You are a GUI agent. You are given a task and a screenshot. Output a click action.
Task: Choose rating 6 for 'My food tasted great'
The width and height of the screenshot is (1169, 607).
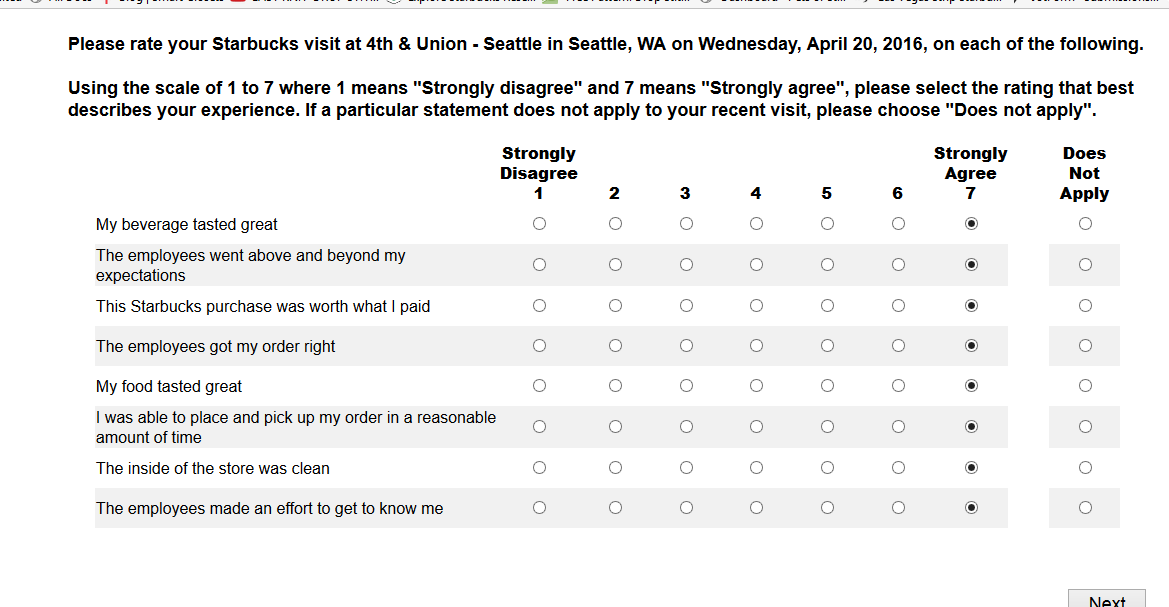pos(898,386)
